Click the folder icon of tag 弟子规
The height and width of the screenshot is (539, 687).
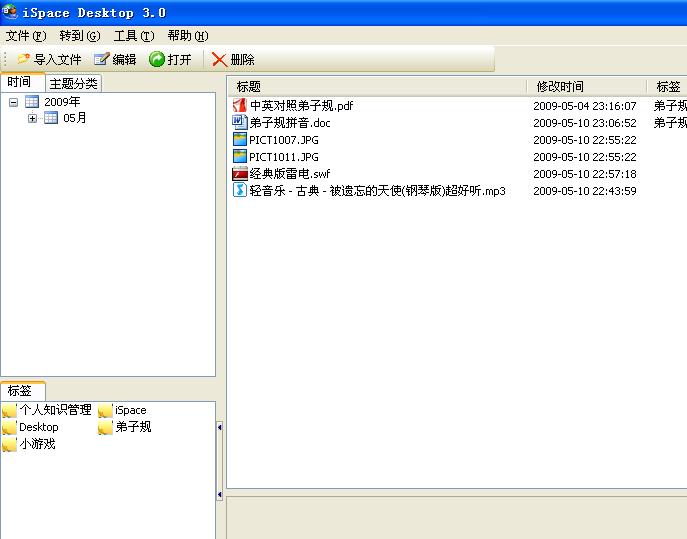[105, 428]
